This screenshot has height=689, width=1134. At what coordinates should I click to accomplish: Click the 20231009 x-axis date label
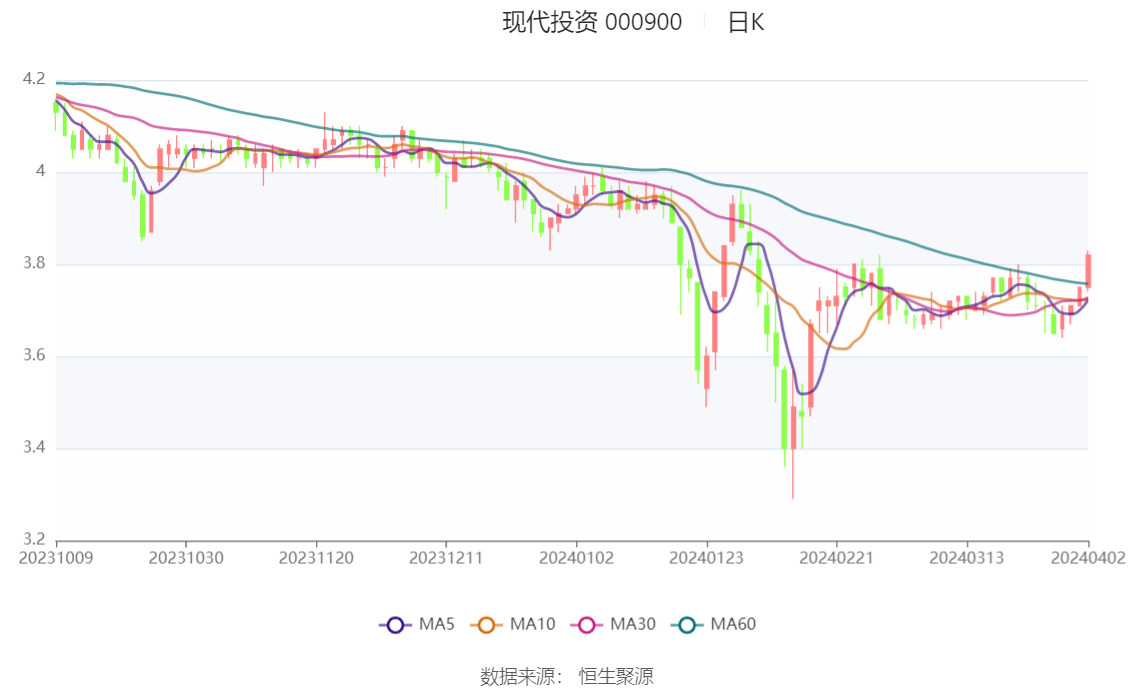(x=56, y=558)
